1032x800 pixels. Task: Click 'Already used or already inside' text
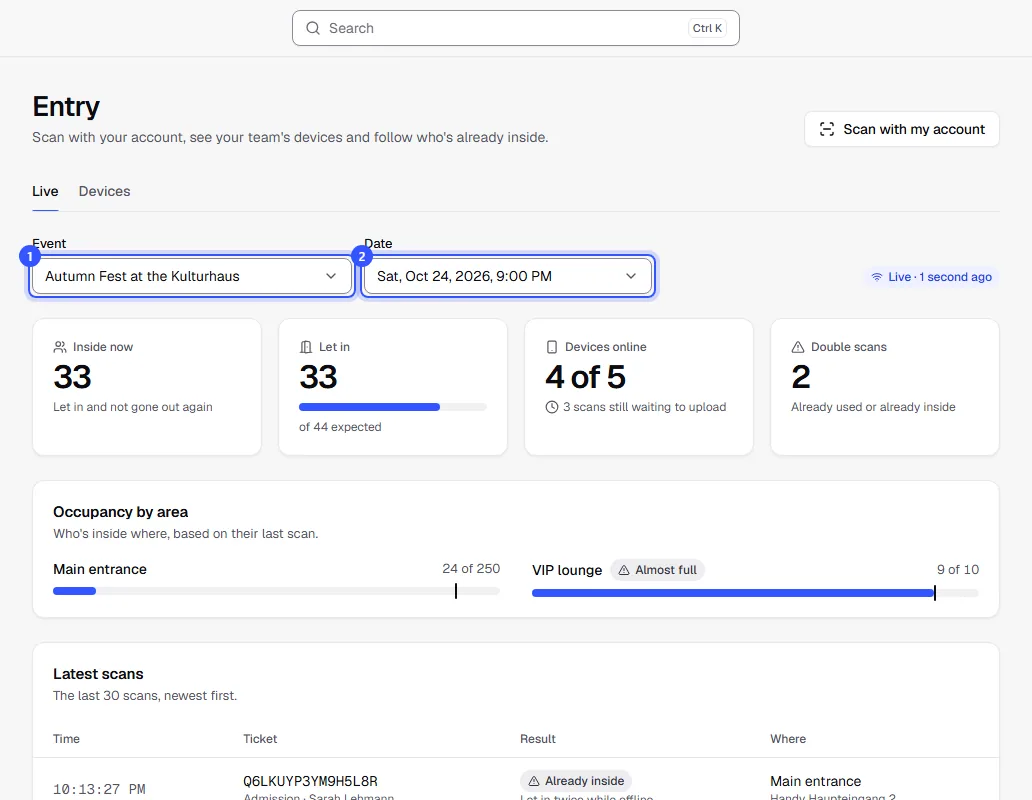point(873,407)
